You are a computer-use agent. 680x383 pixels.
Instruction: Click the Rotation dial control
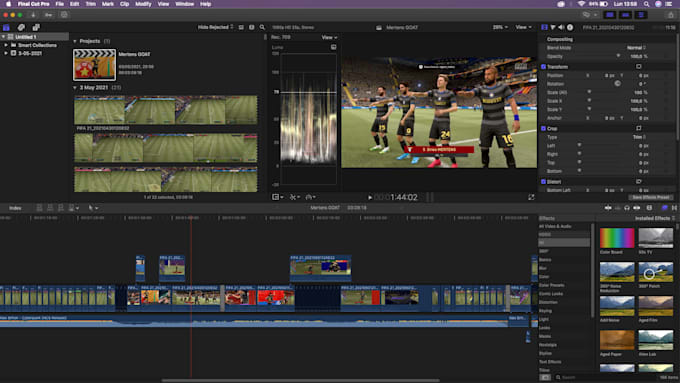tap(617, 84)
